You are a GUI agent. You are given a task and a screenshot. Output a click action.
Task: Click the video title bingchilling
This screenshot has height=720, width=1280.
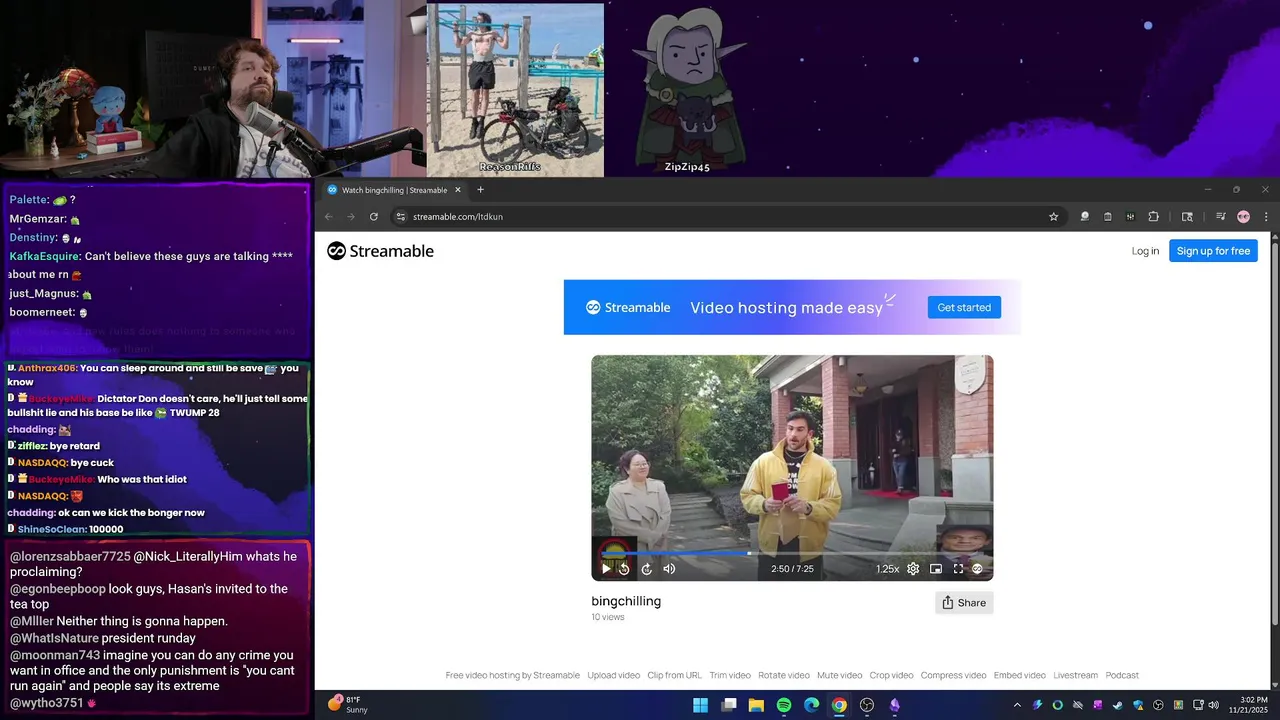pos(626,601)
